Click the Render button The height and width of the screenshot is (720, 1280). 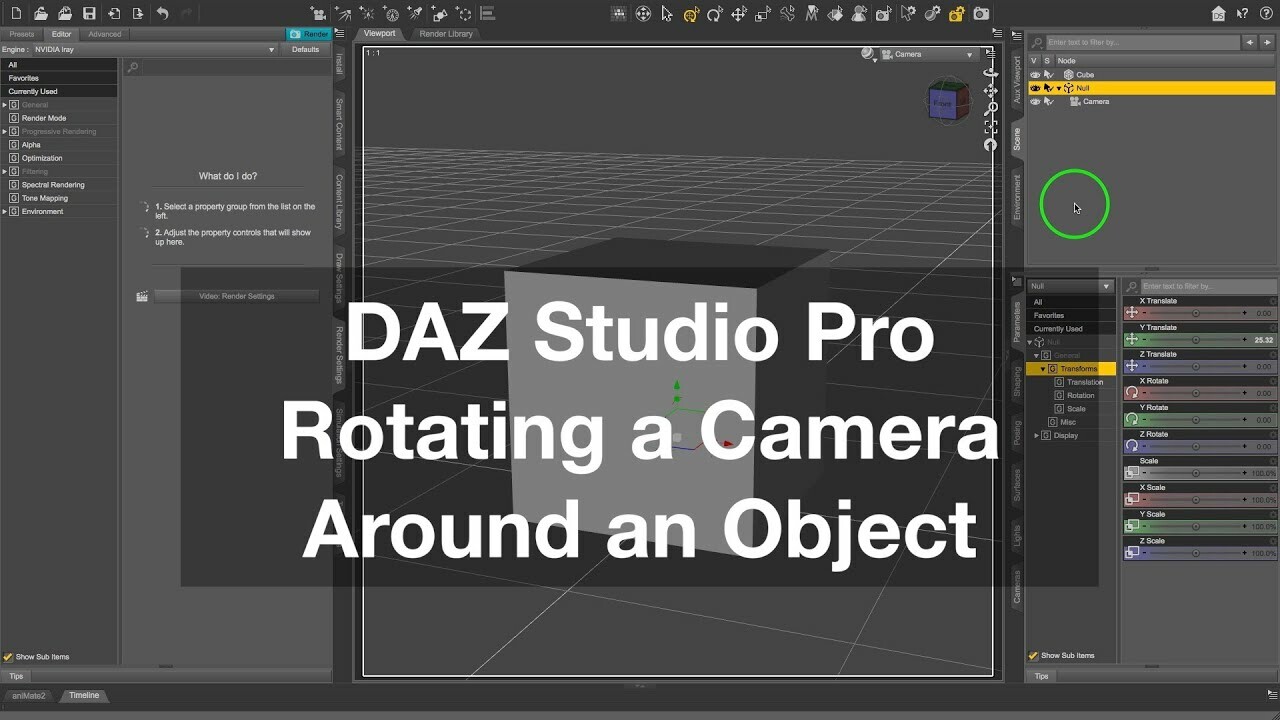pyautogui.click(x=310, y=33)
